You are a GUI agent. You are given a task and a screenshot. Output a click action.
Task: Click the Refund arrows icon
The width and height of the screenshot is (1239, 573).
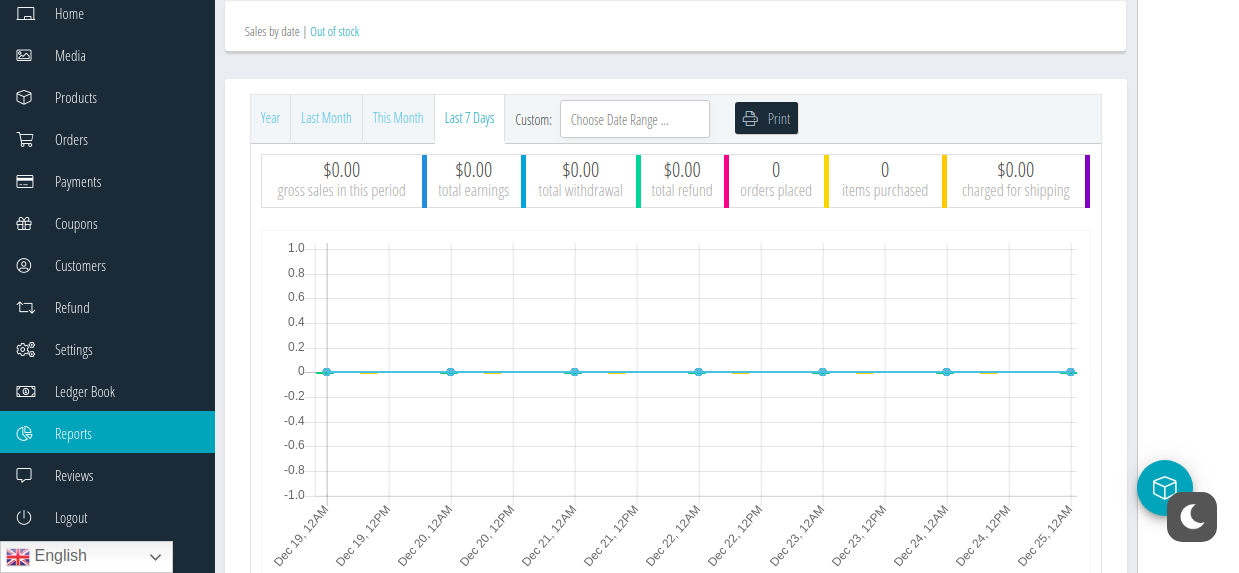[25, 308]
